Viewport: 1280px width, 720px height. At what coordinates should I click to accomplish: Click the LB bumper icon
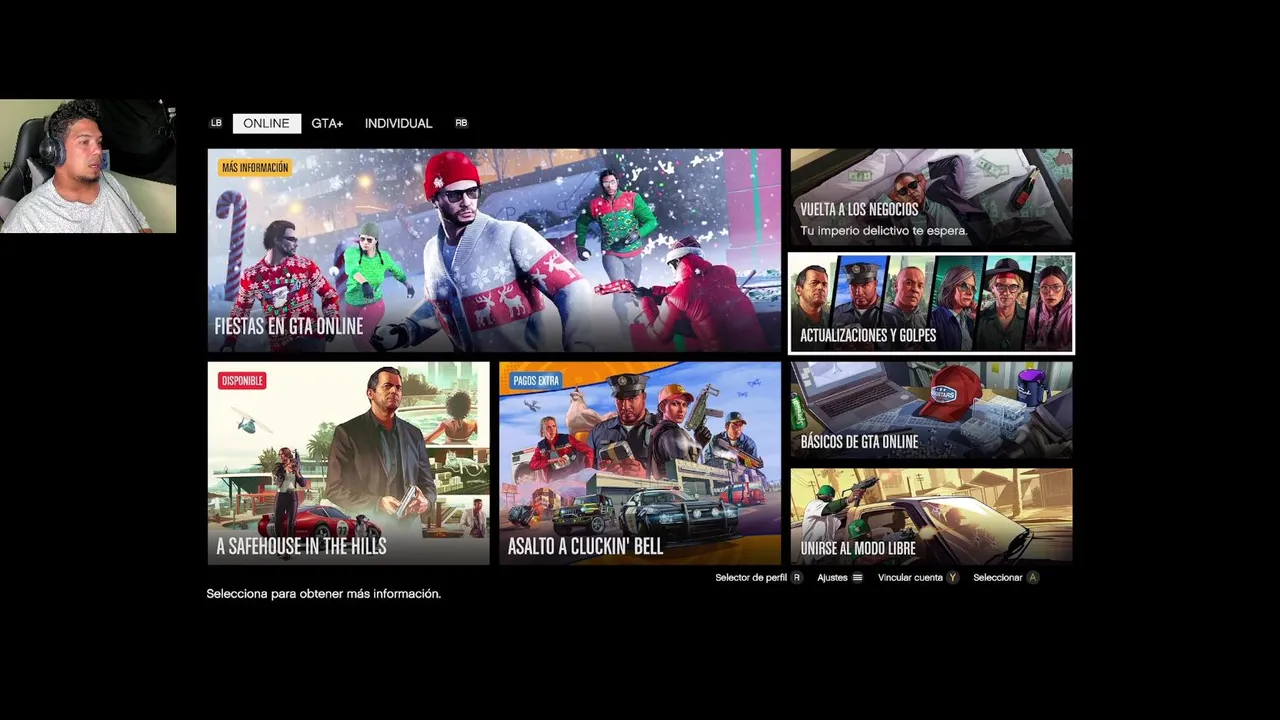(216, 123)
